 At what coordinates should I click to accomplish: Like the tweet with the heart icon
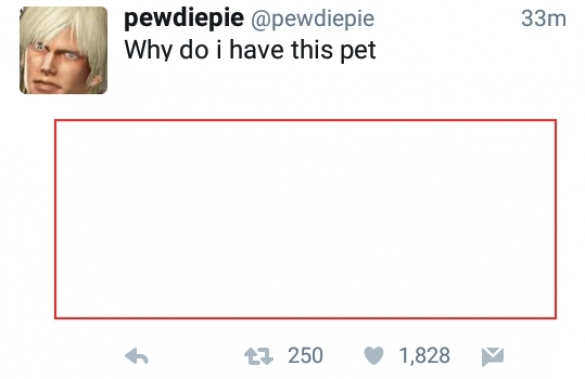point(373,355)
